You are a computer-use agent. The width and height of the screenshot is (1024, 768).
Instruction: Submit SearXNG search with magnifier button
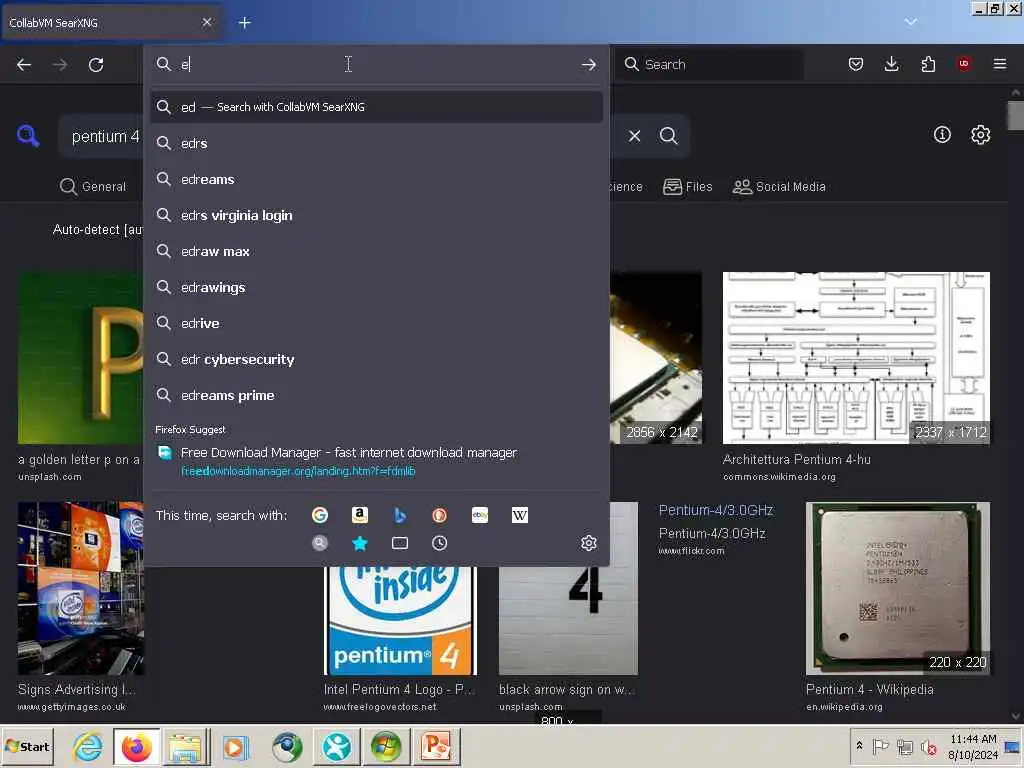click(x=668, y=136)
